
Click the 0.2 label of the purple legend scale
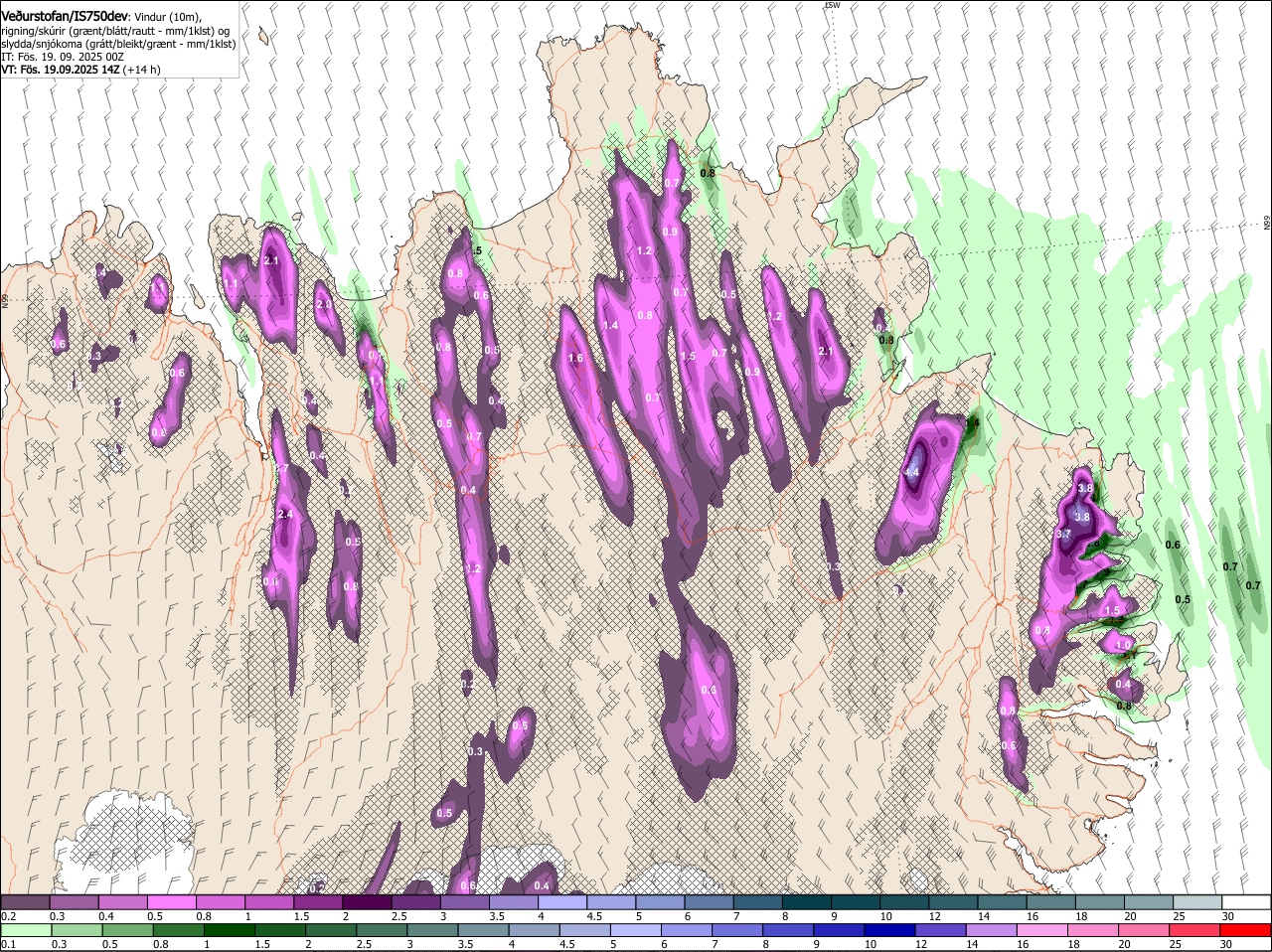[8, 916]
